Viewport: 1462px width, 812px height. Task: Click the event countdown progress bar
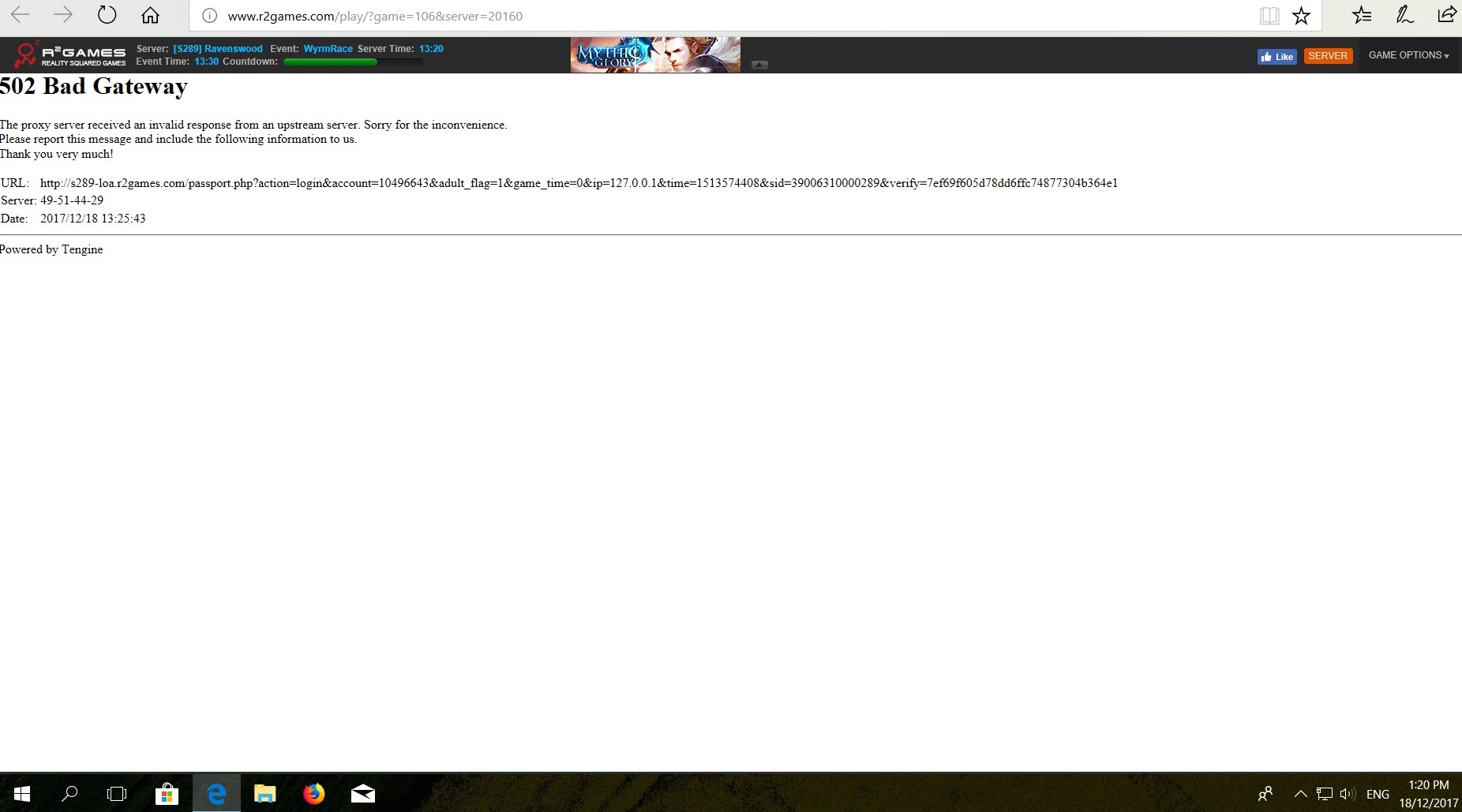pyautogui.click(x=352, y=62)
